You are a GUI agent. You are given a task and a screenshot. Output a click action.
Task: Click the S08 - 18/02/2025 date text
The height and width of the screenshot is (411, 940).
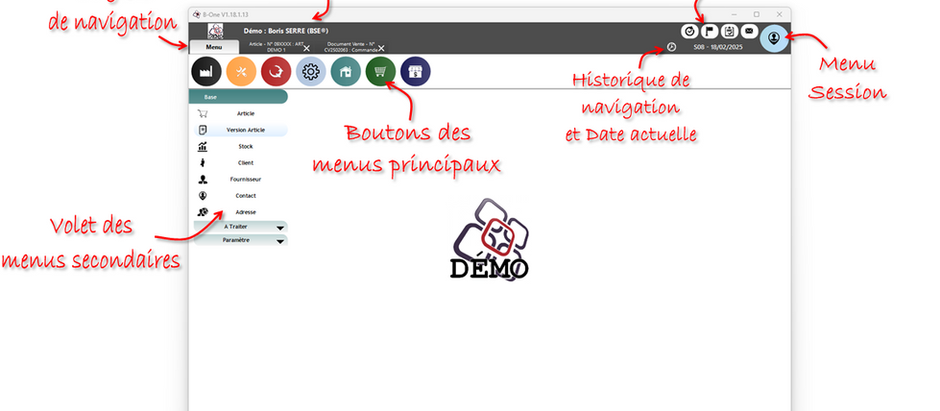(718, 47)
